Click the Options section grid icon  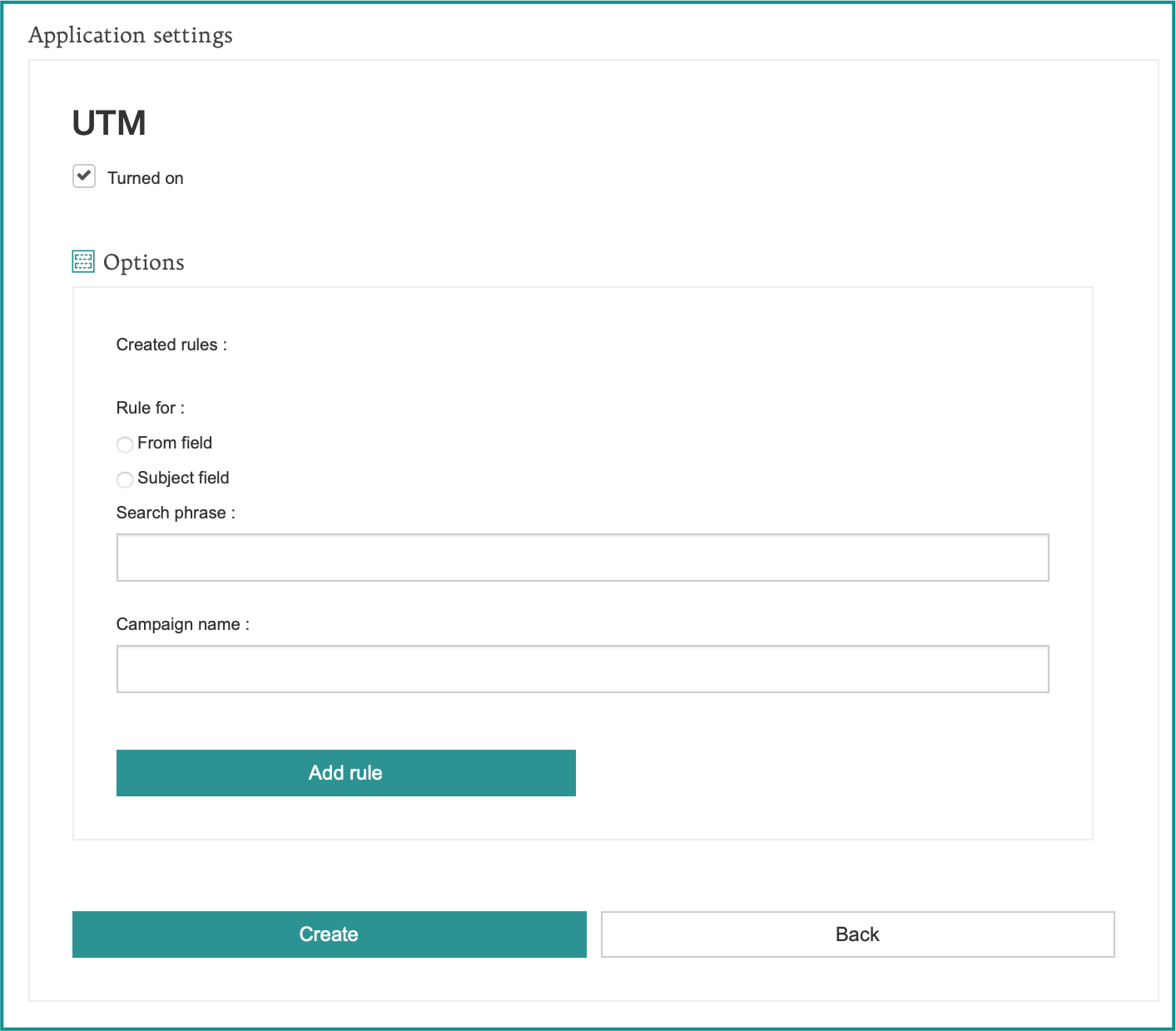pyautogui.click(x=83, y=261)
